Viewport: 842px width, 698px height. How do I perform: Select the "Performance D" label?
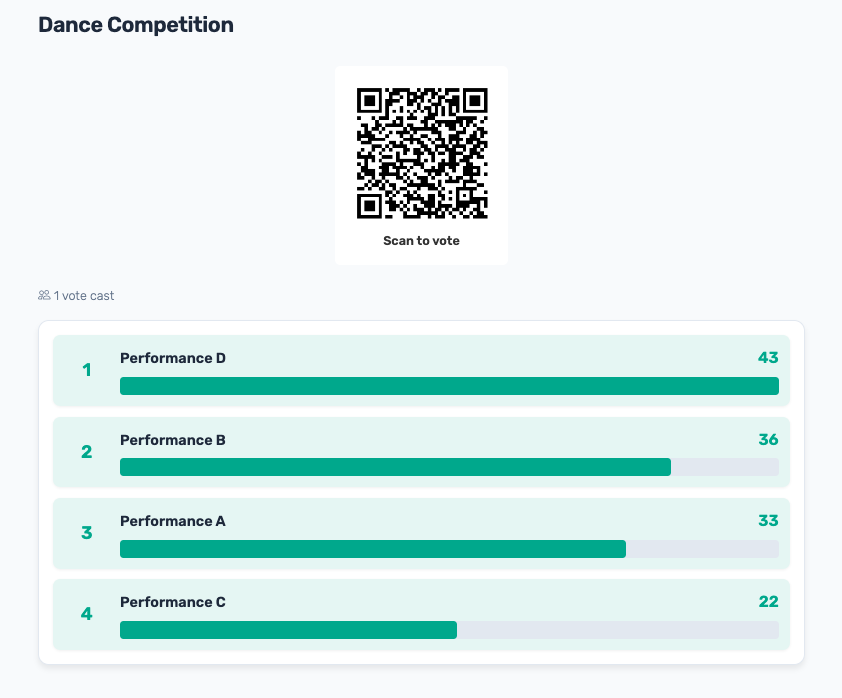tap(173, 358)
